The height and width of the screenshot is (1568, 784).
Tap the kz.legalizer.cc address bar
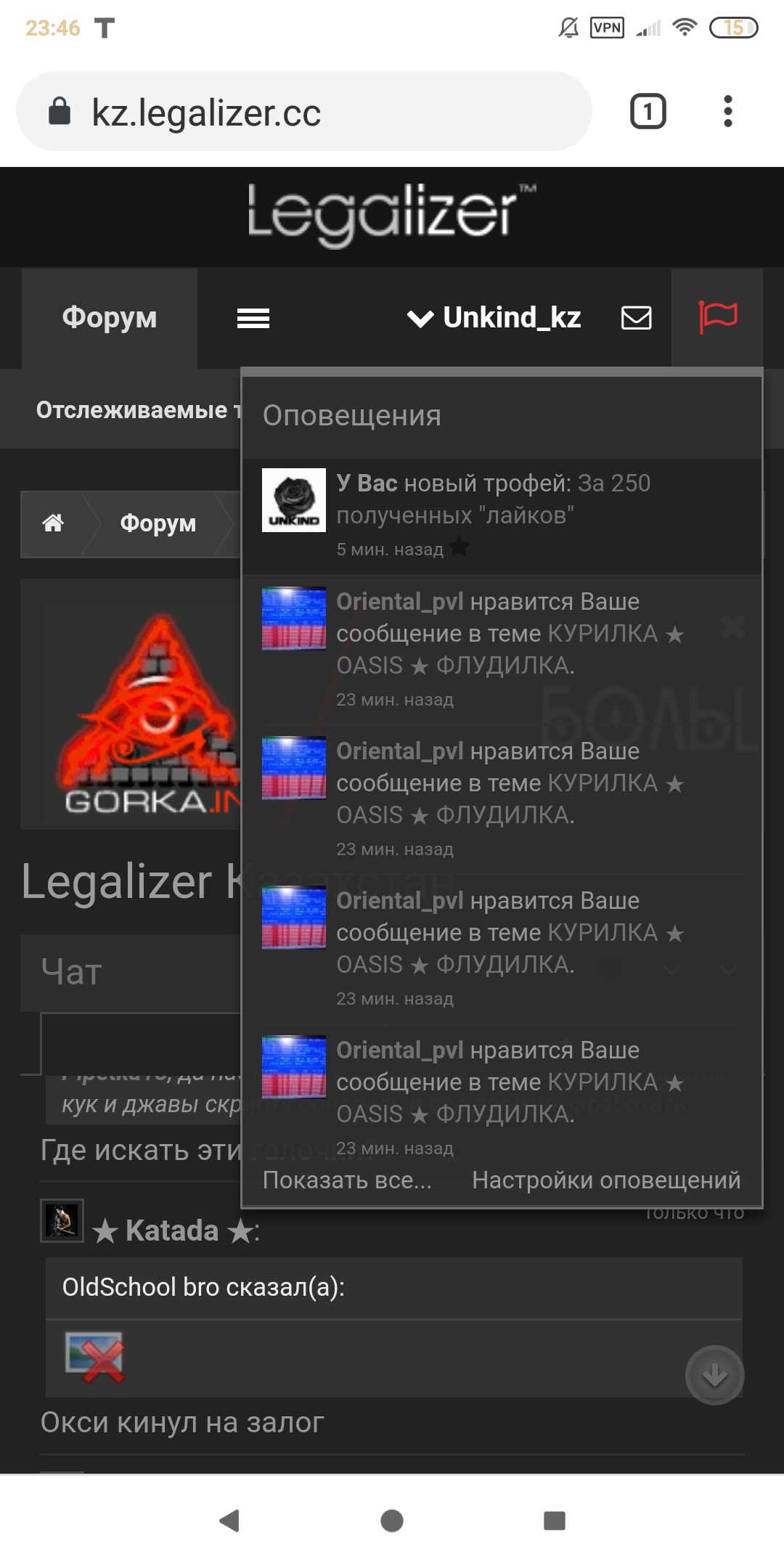(304, 112)
